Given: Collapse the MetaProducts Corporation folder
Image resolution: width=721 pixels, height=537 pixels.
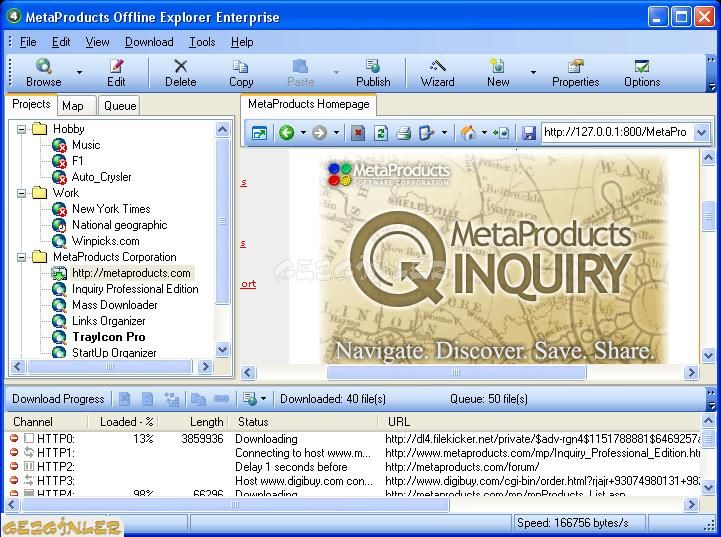Looking at the screenshot, I should click(21, 257).
